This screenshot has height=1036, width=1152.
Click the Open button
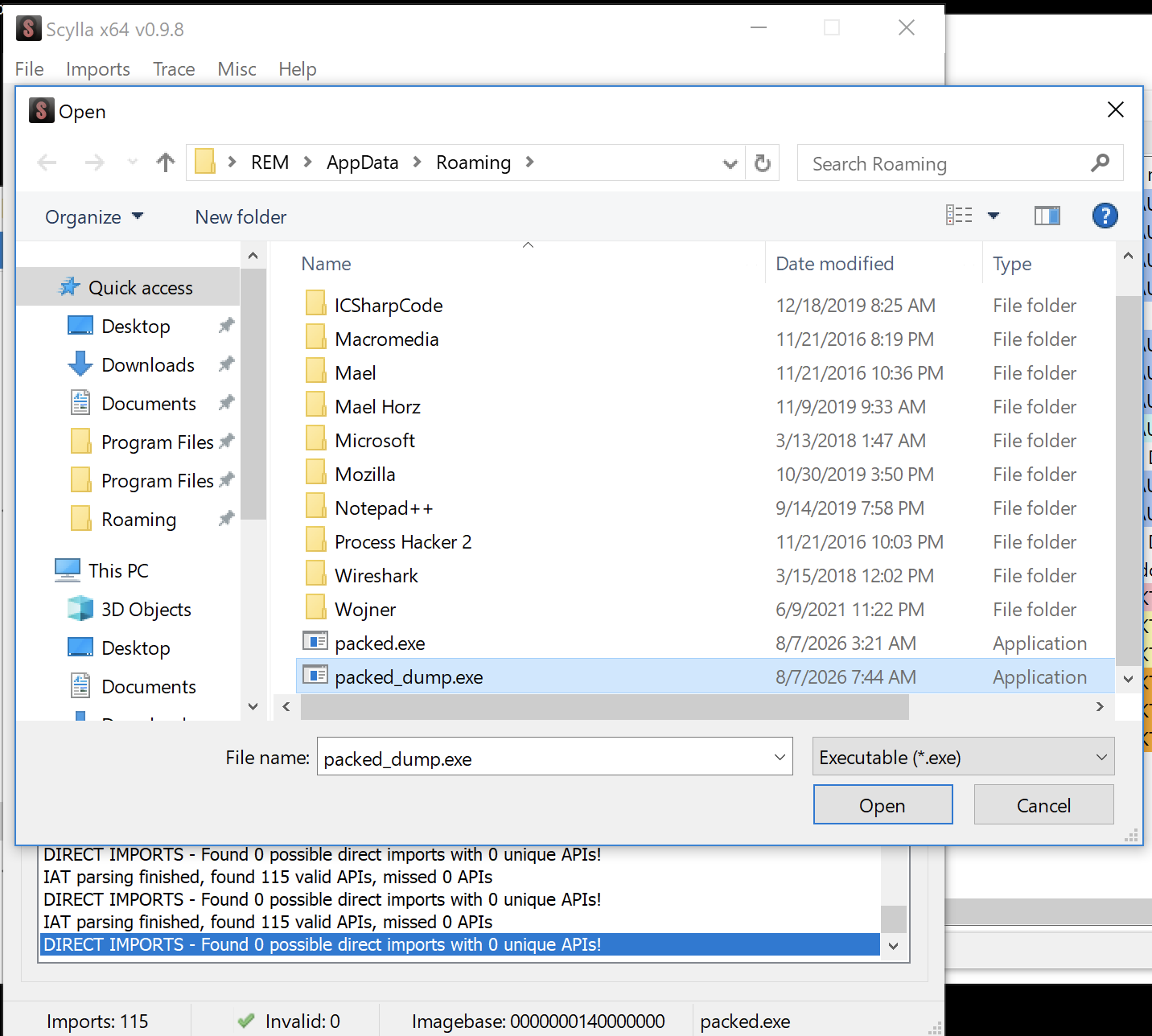(x=883, y=804)
